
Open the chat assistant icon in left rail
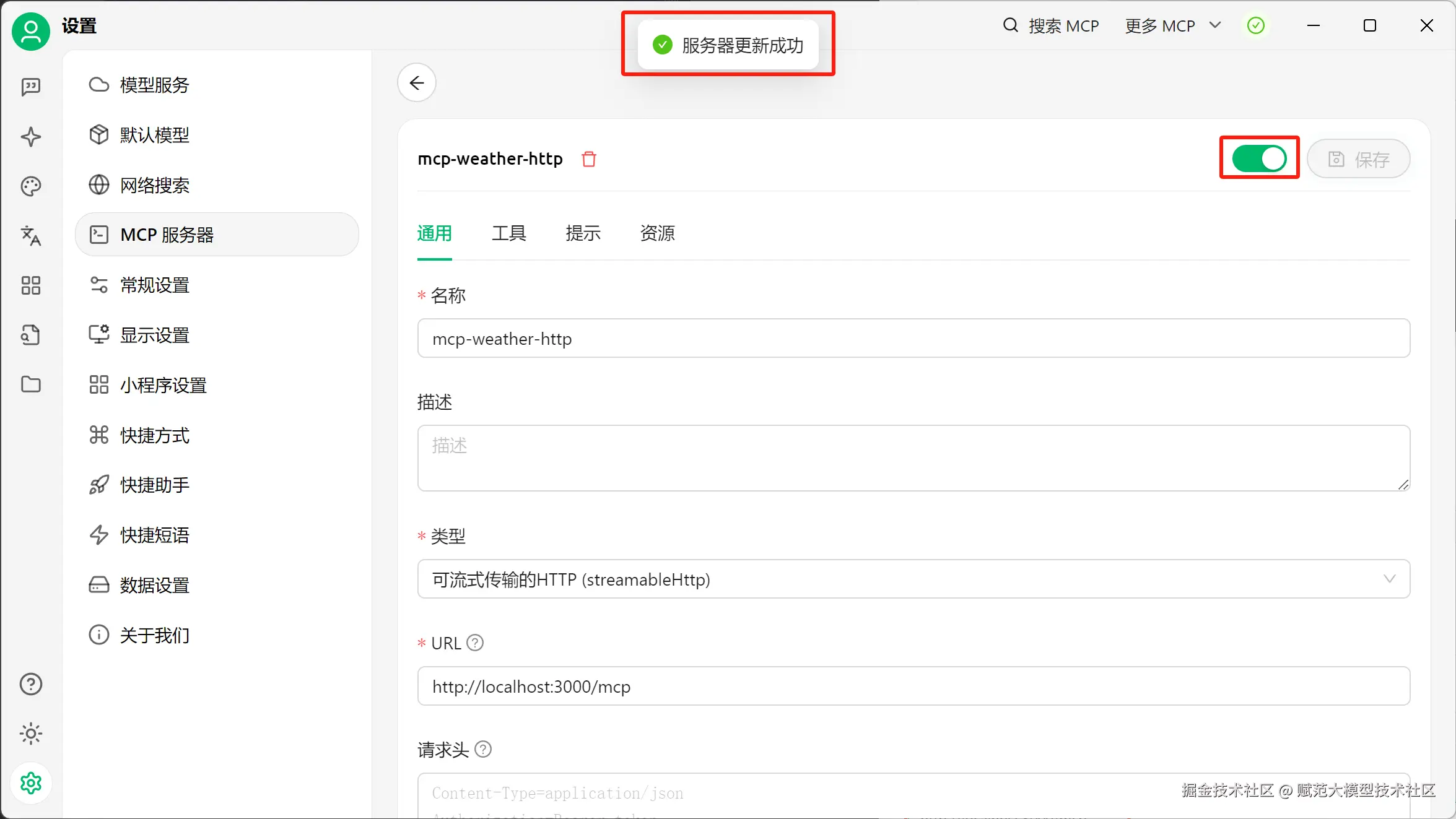[31, 87]
